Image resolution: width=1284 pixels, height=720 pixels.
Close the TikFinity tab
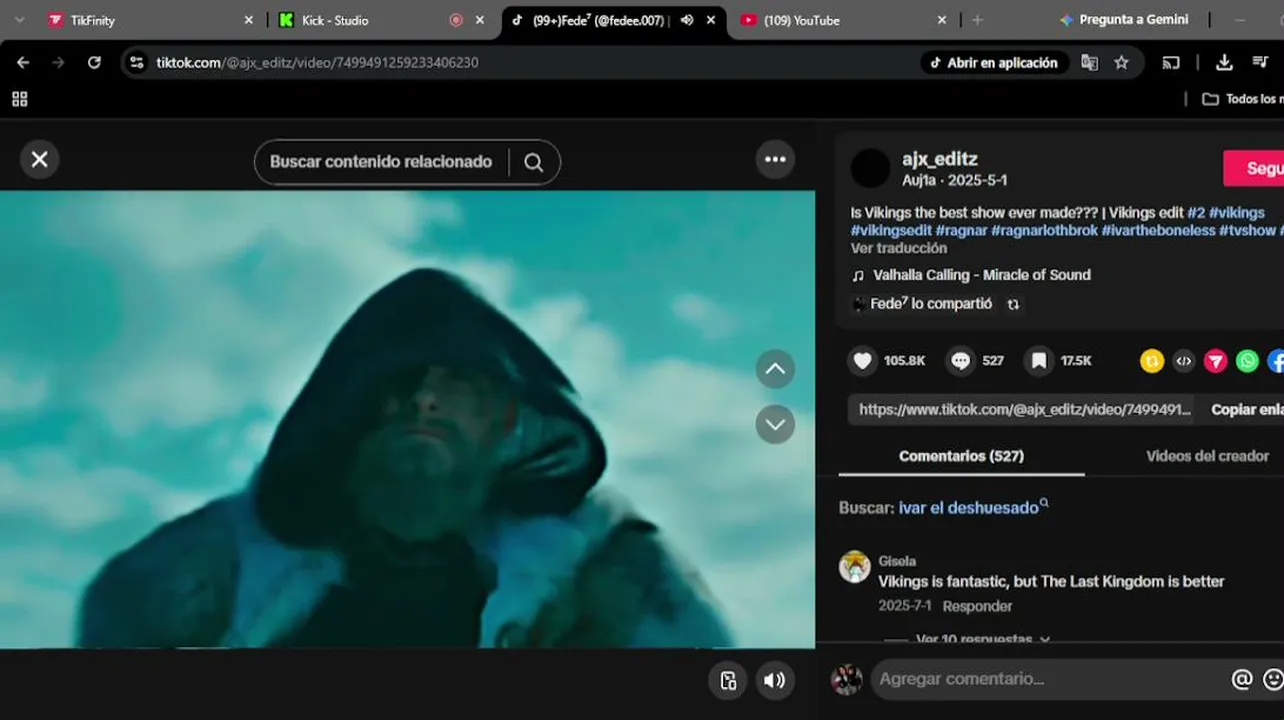click(249, 20)
